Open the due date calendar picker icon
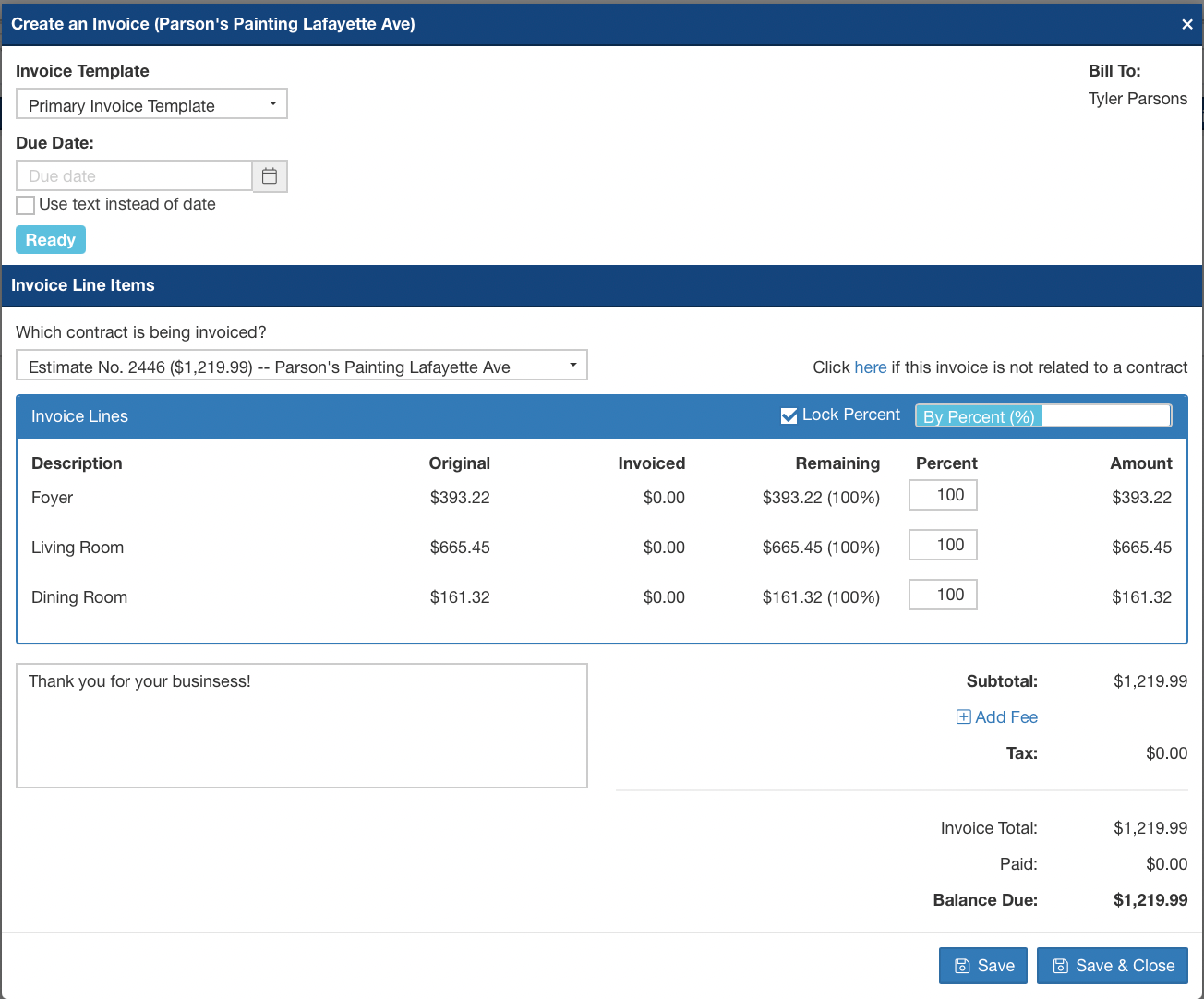1204x999 pixels. click(x=270, y=175)
